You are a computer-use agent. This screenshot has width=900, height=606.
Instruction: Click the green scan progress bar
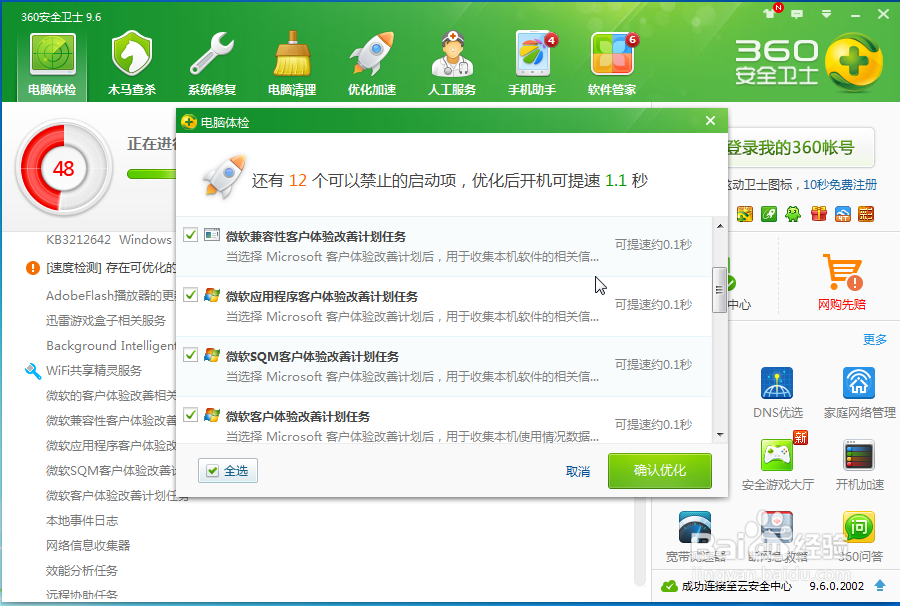pyautogui.click(x=152, y=174)
